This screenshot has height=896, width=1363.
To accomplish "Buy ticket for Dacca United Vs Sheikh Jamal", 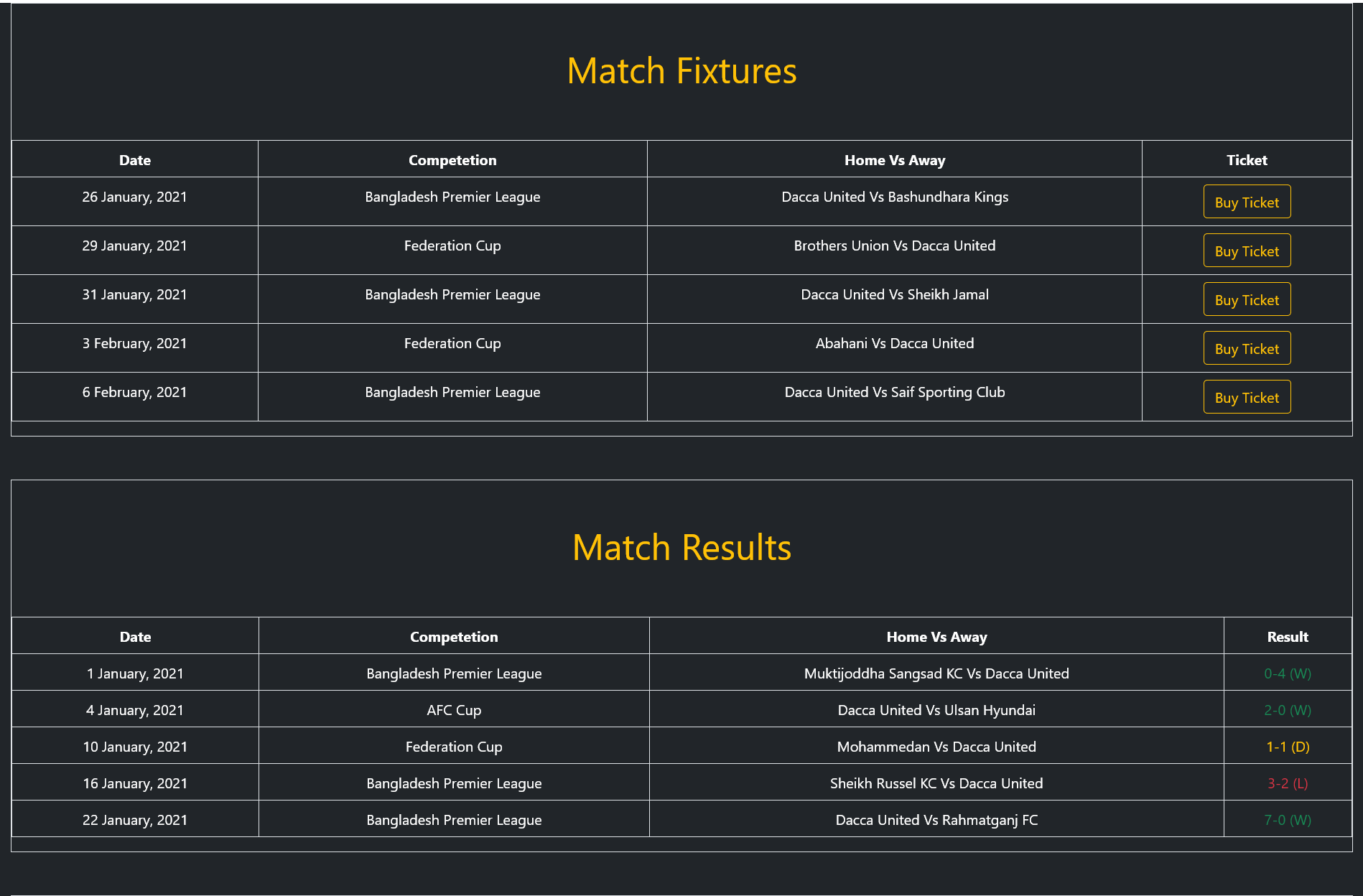I will click(1247, 299).
